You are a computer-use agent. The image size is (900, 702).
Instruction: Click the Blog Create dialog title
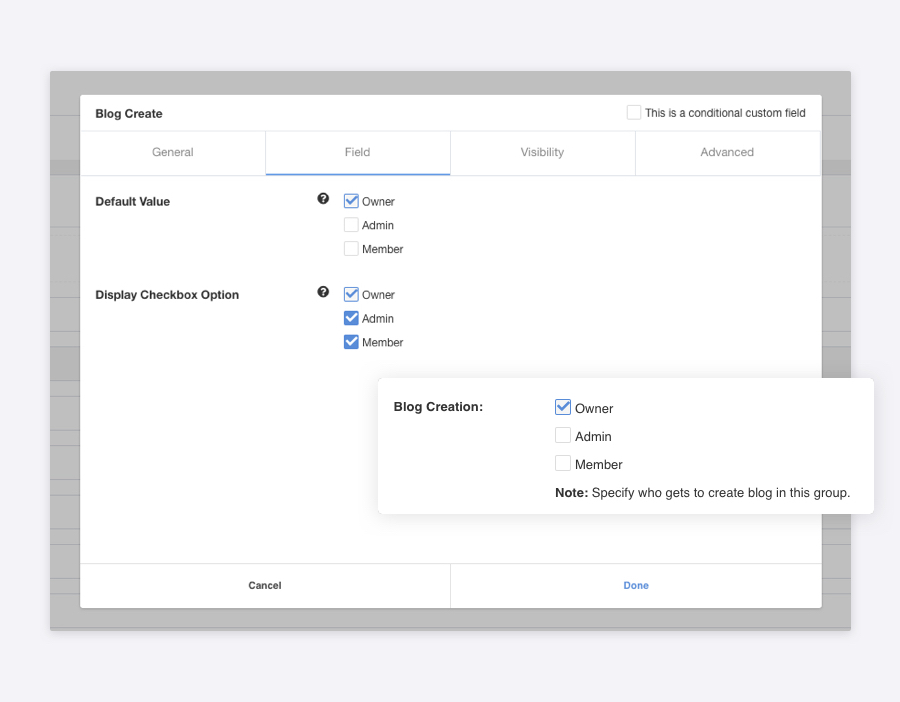tap(129, 114)
